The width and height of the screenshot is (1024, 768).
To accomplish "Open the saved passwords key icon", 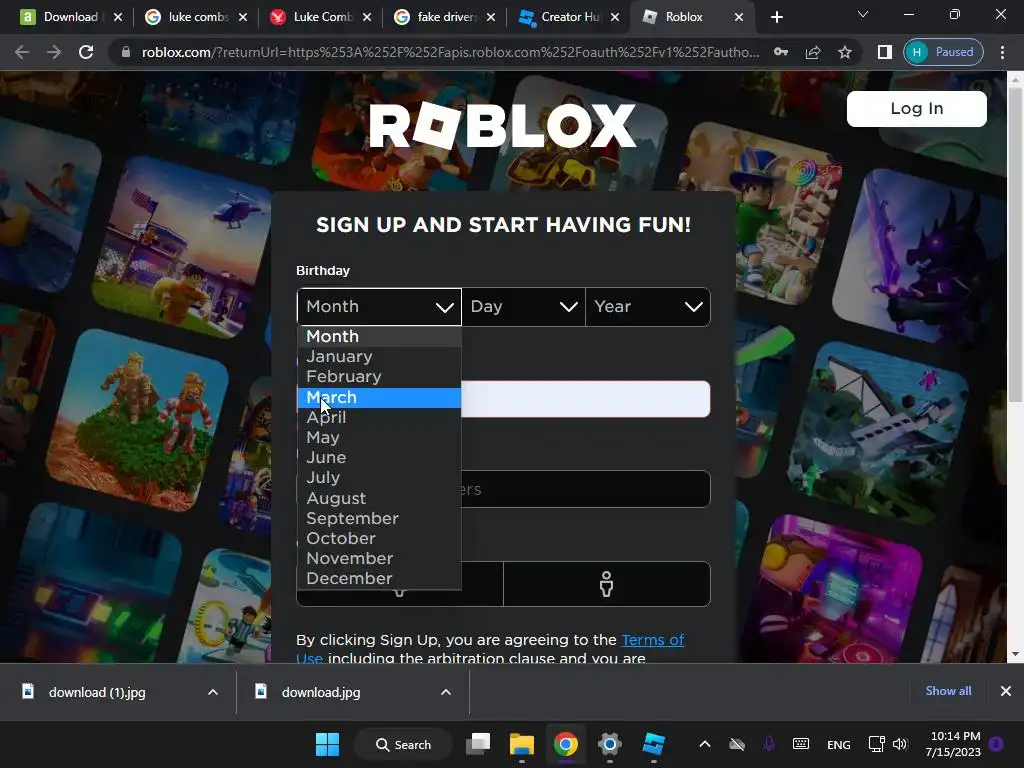I will tap(780, 52).
